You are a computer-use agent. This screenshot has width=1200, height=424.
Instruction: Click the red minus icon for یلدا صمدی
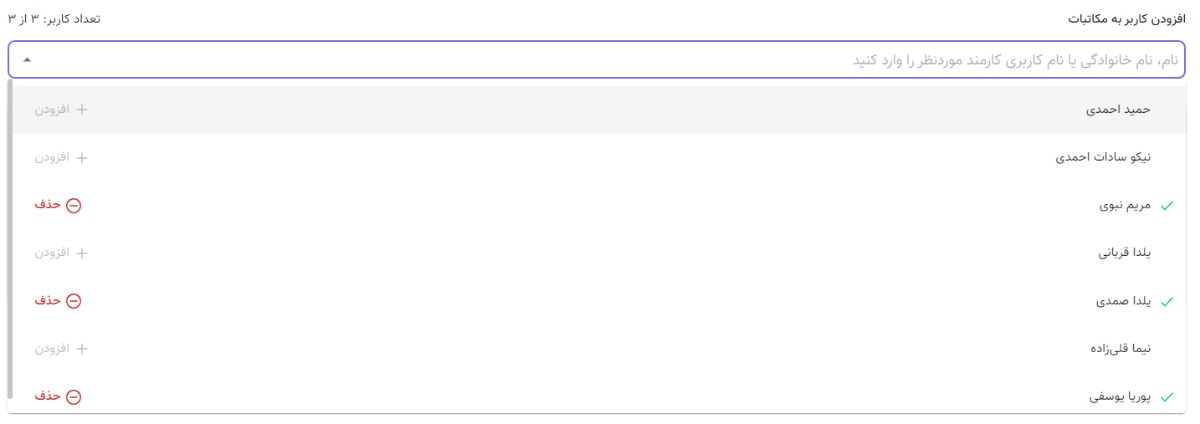click(73, 301)
